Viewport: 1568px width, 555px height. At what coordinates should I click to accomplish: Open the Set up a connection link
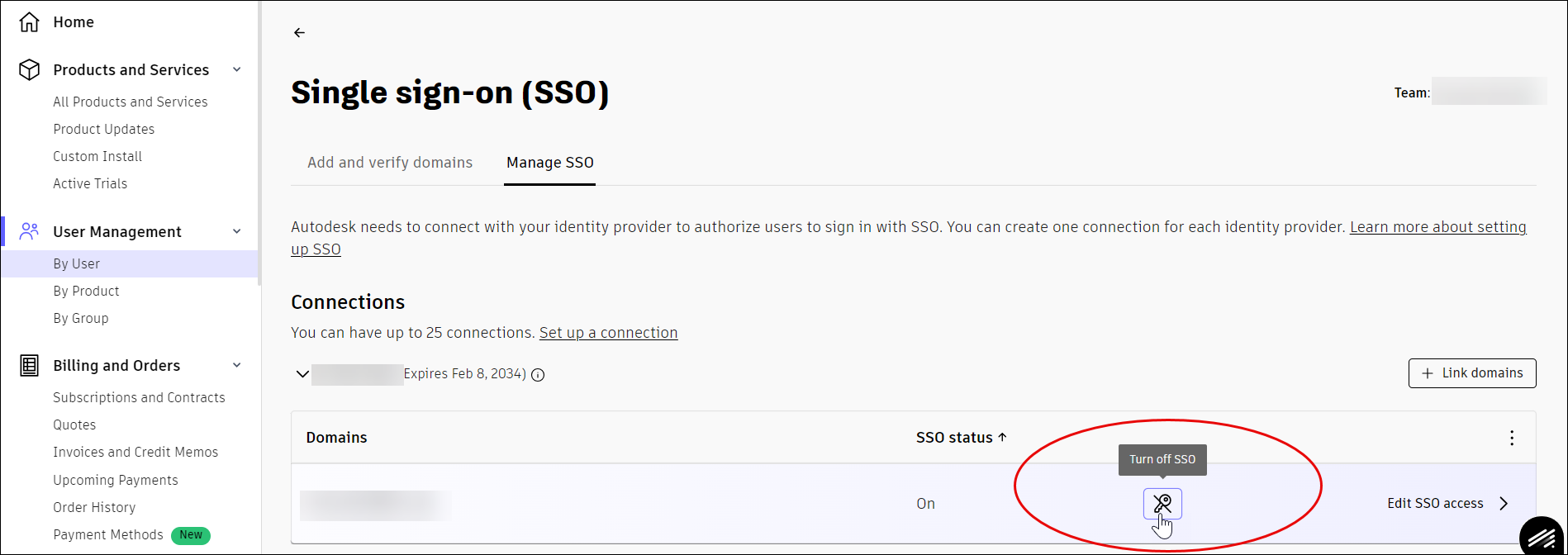(608, 333)
